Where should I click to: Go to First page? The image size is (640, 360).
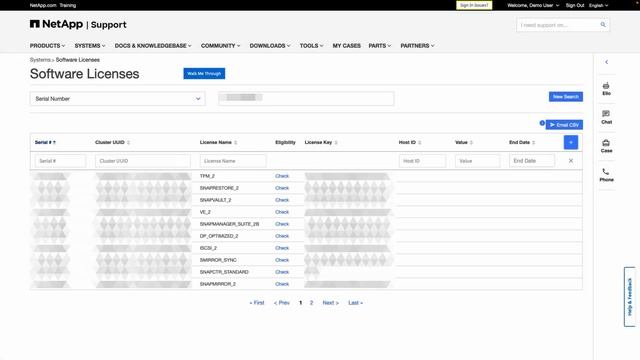[257, 303]
